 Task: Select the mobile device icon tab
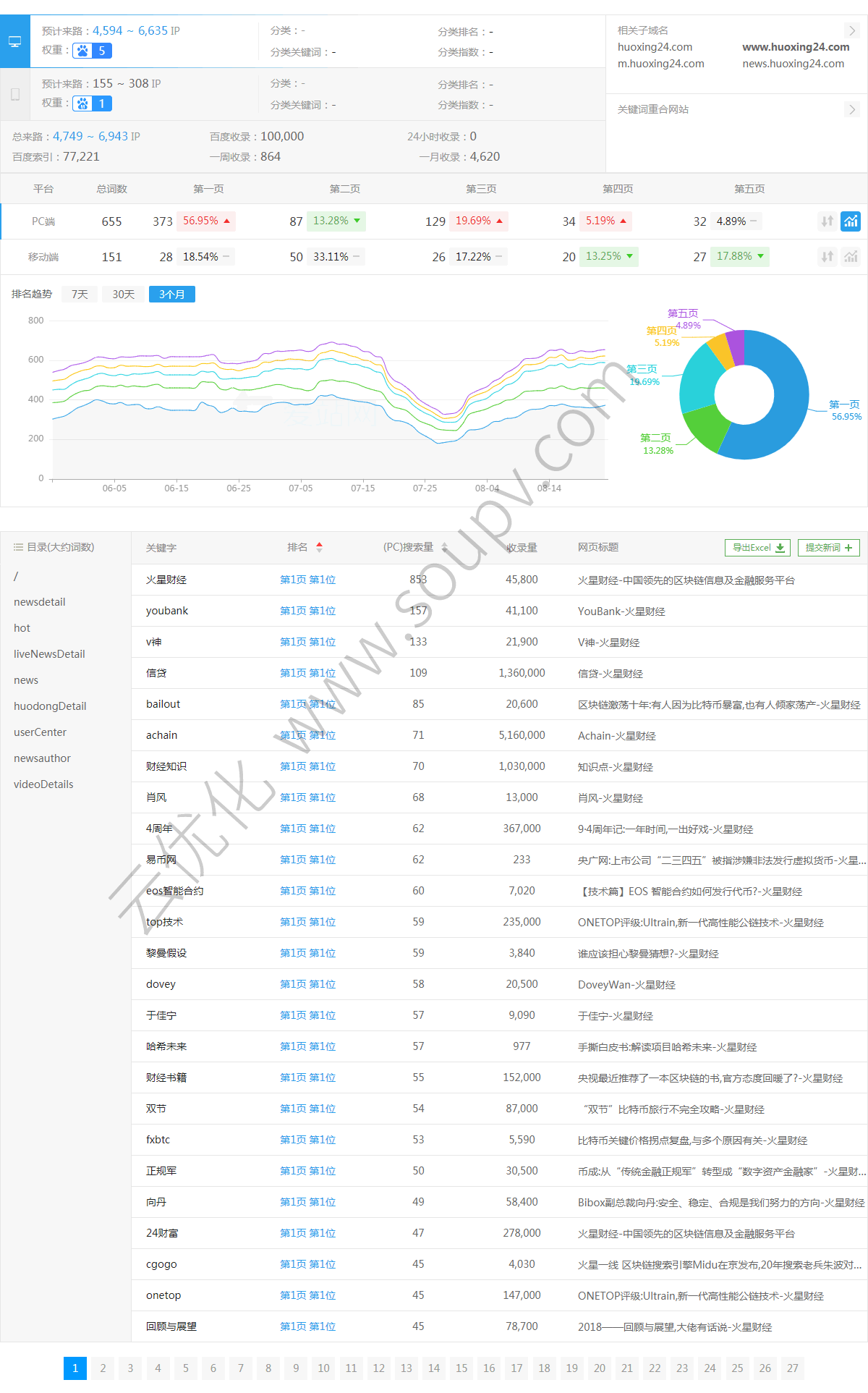pyautogui.click(x=14, y=94)
